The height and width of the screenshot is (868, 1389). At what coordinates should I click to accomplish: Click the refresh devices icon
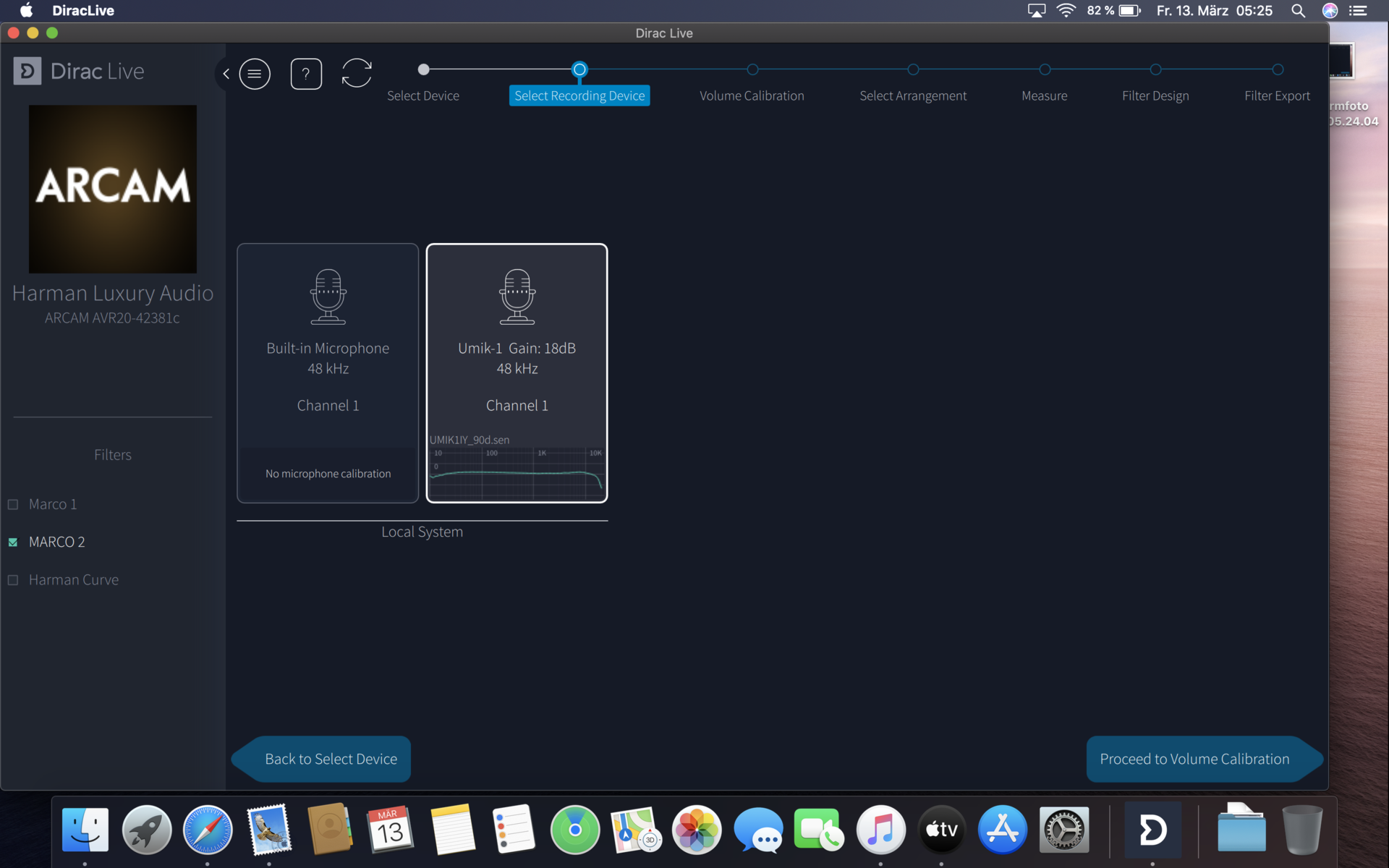pyautogui.click(x=357, y=73)
